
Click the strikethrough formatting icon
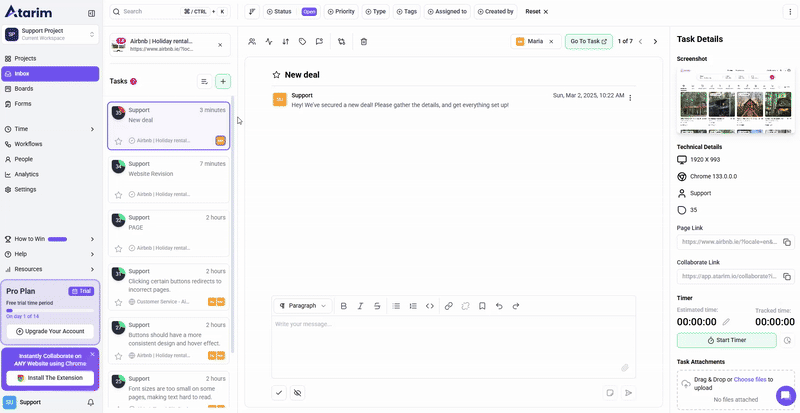(x=377, y=306)
